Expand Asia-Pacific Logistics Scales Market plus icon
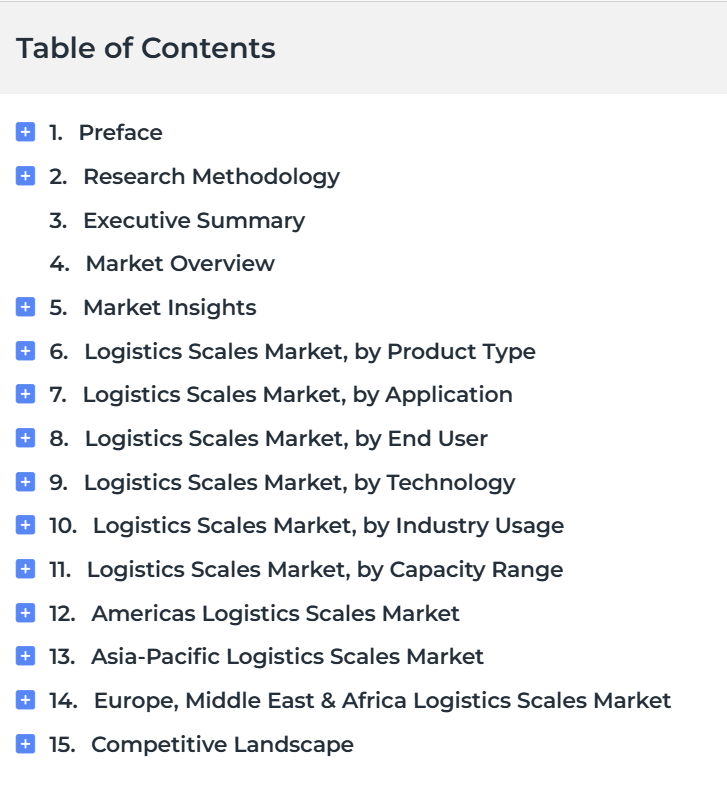Image resolution: width=727 pixels, height=786 pixels. tap(25, 656)
